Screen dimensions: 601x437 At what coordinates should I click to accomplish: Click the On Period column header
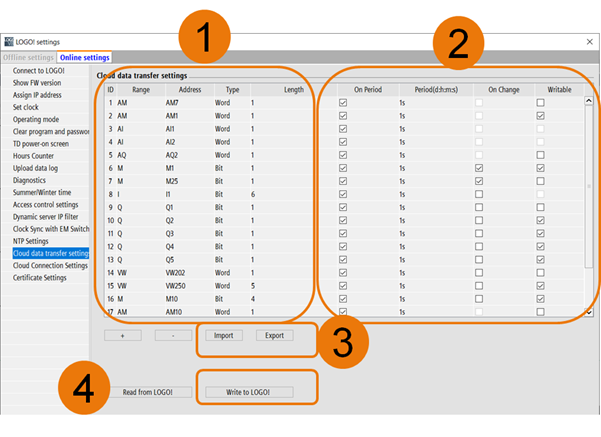[x=368, y=90]
